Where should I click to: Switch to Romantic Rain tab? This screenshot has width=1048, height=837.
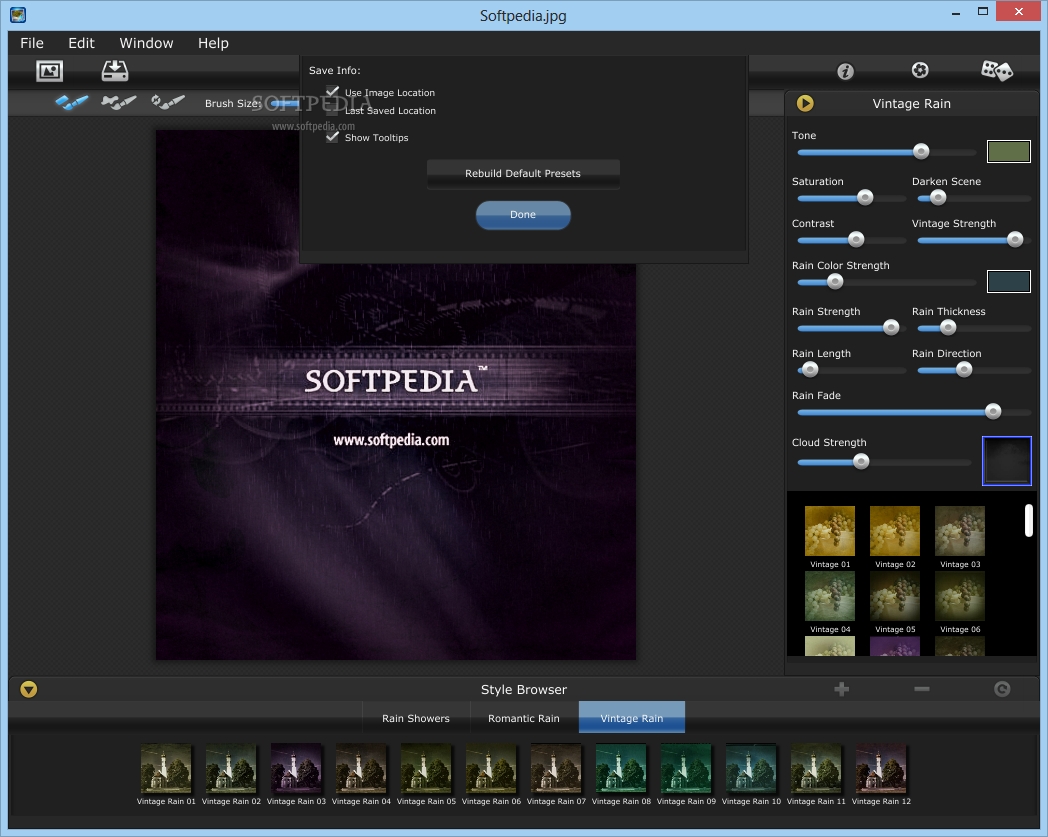(524, 718)
